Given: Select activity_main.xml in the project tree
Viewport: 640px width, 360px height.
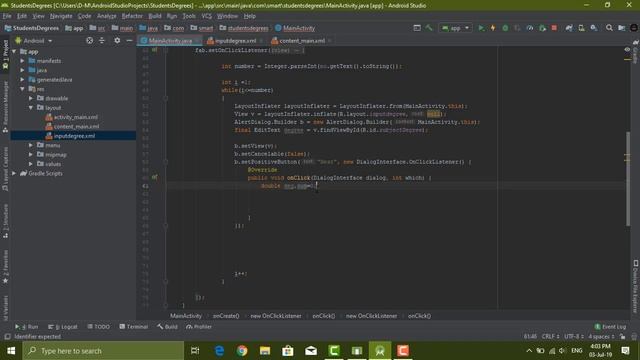Looking at the screenshot, I should [76, 117].
